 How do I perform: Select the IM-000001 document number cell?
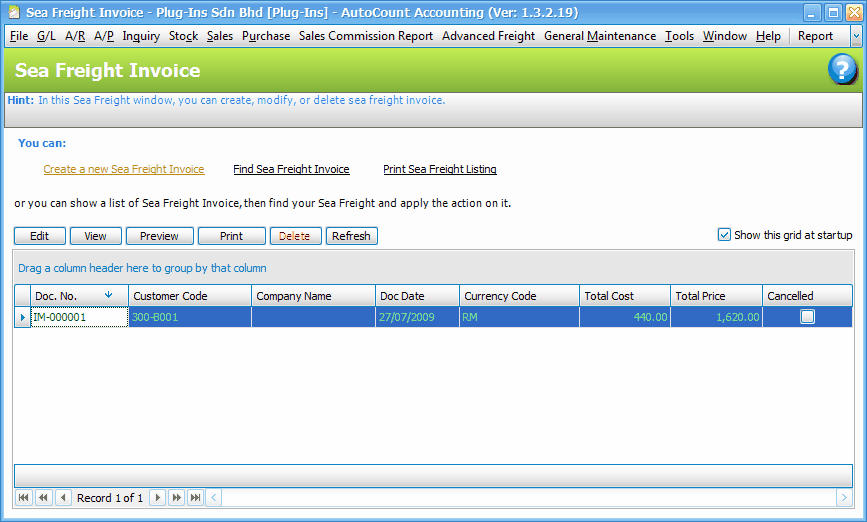click(80, 317)
